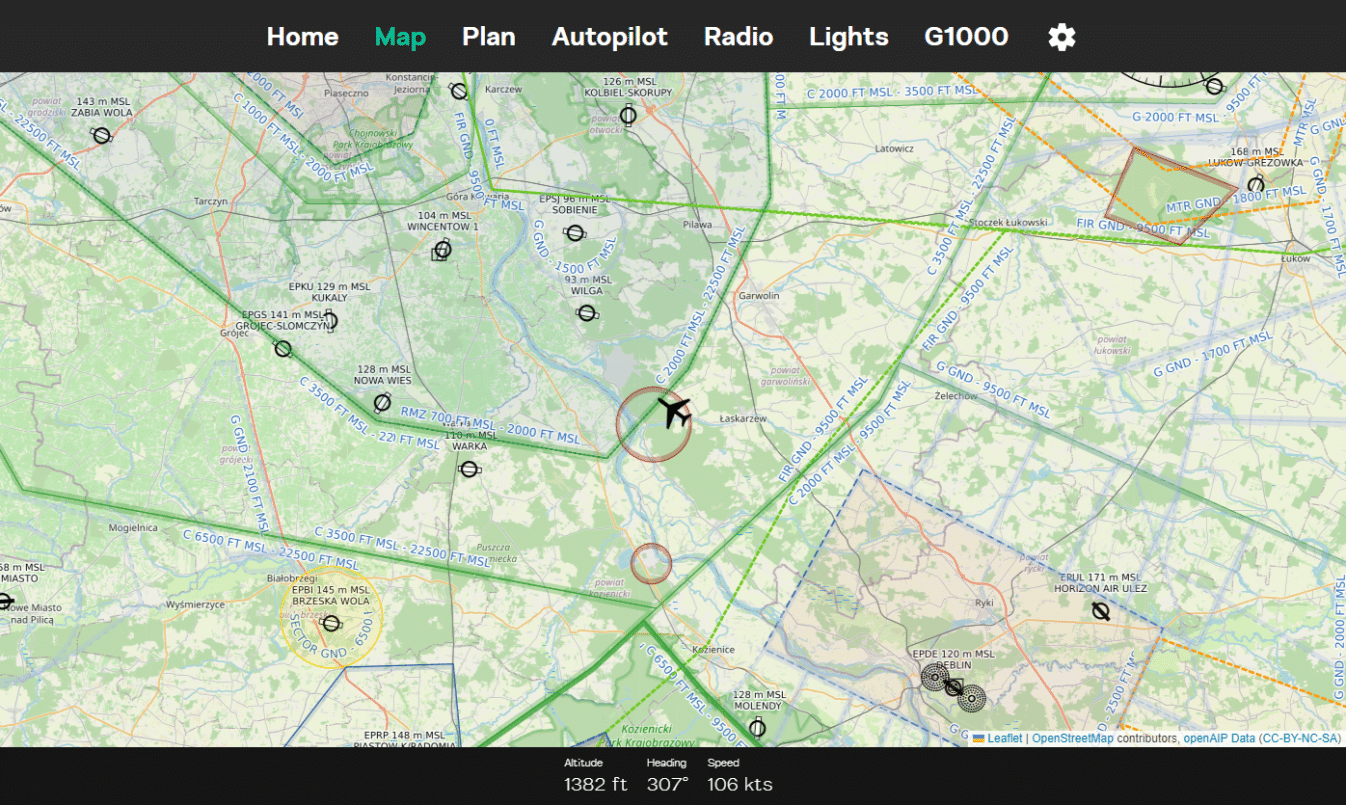The height and width of the screenshot is (805, 1346).
Task: Open the Leaflet attribution link
Action: [1004, 738]
